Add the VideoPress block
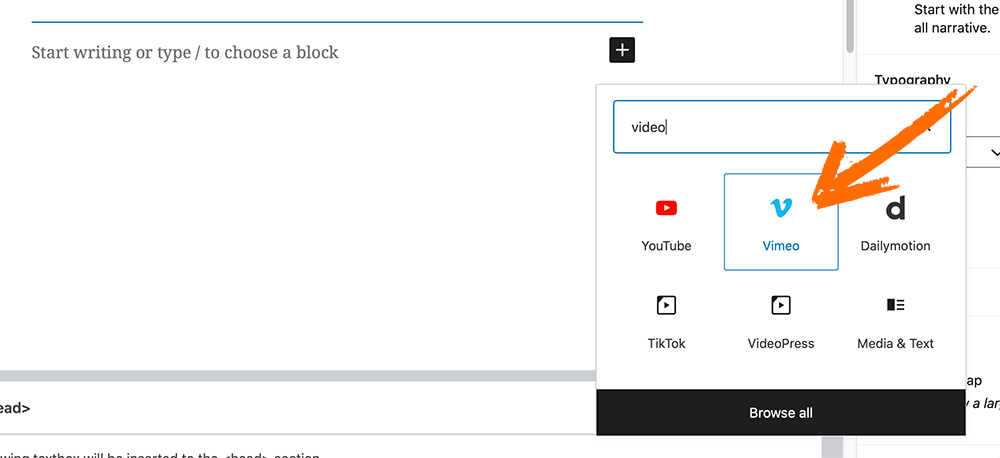The height and width of the screenshot is (458, 1000). (781, 320)
